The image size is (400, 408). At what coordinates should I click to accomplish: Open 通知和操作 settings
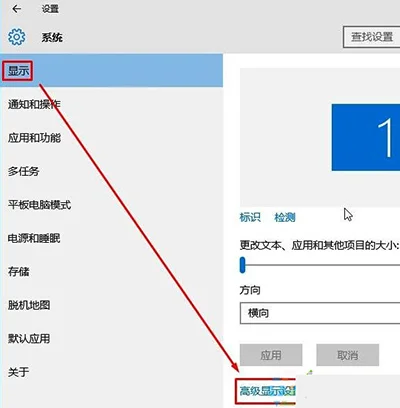point(34,104)
